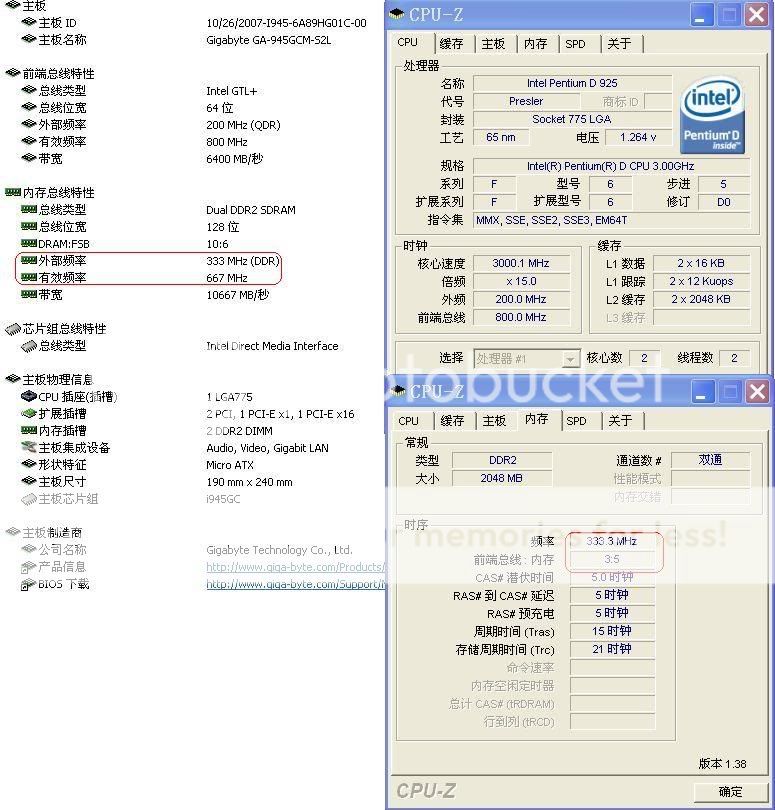Image resolution: width=775 pixels, height=810 pixels.
Task: Select the Gigabyte GA-945GCM-S2L value
Action: tap(268, 40)
